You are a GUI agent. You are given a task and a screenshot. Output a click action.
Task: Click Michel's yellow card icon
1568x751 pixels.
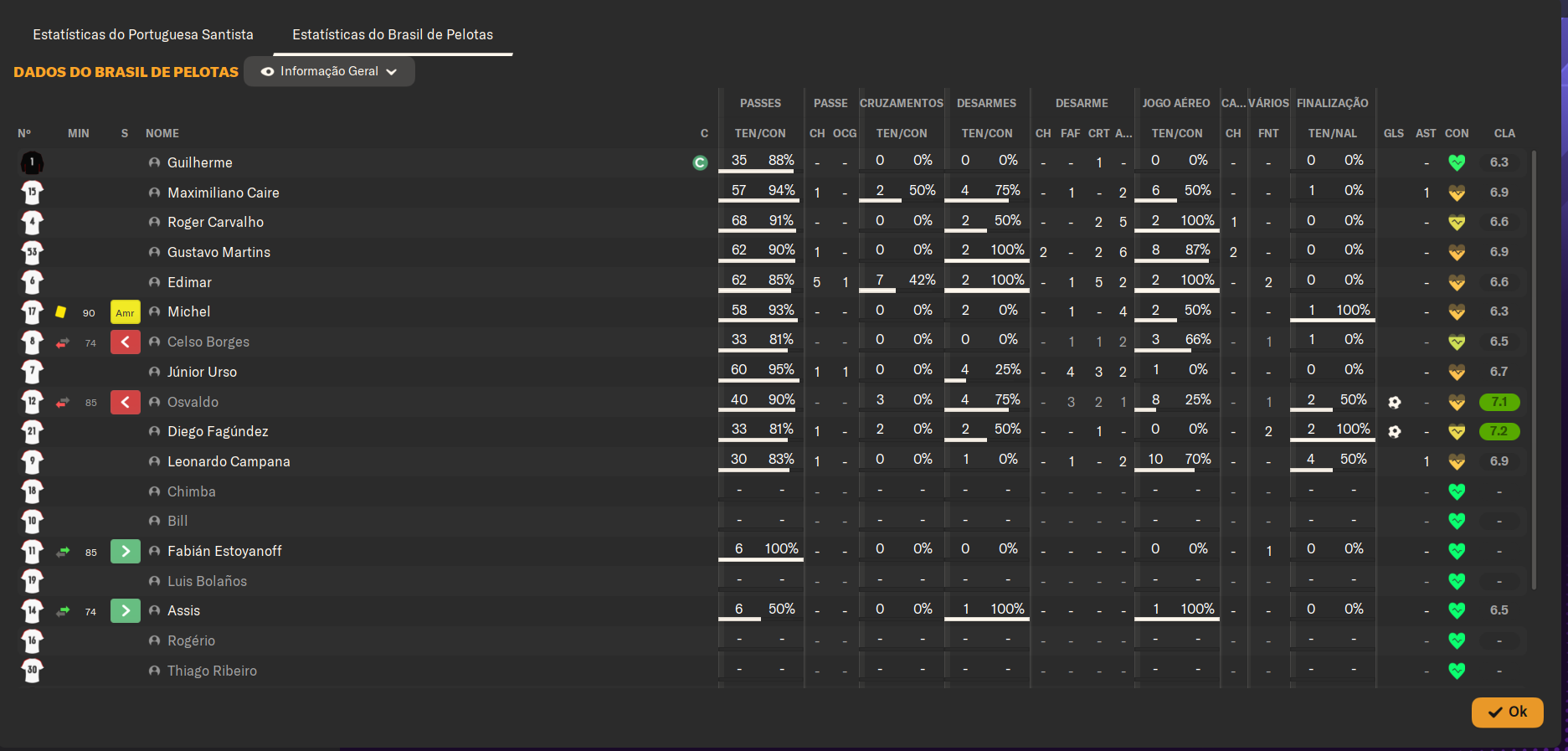pos(61,312)
